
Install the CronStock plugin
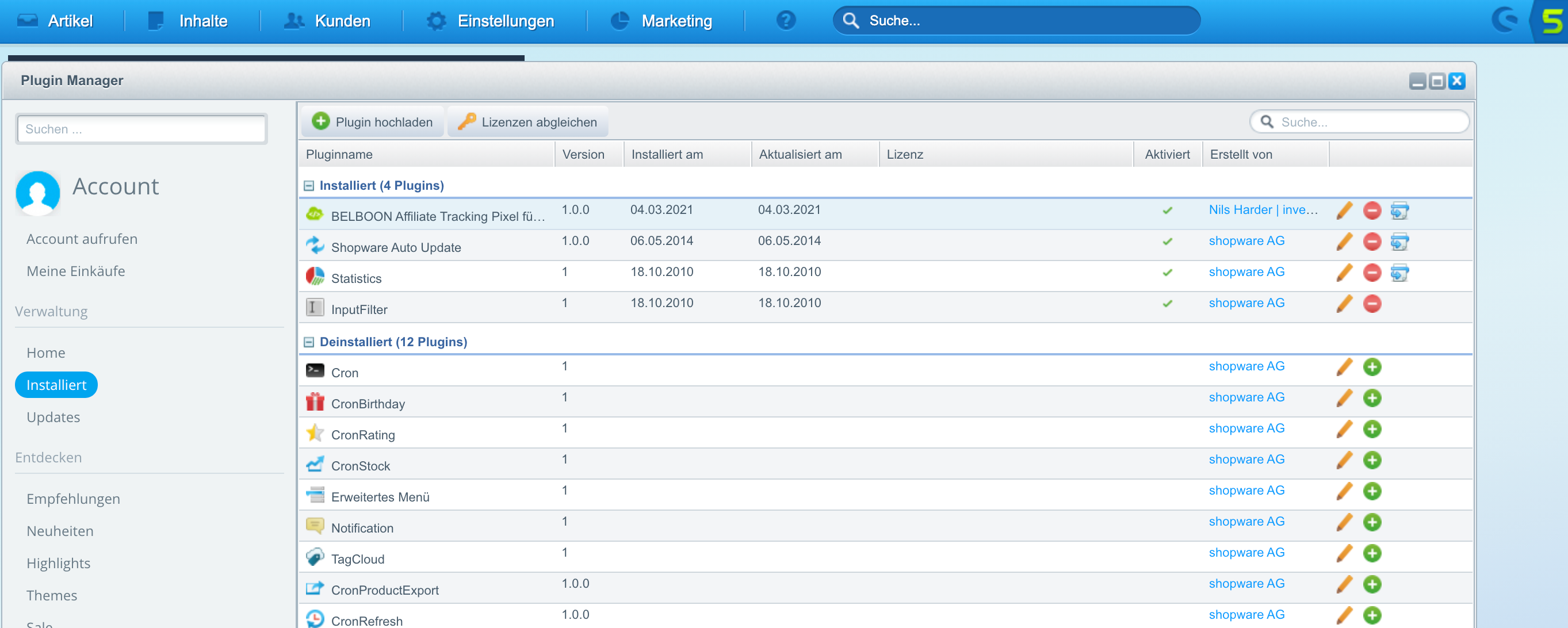pos(1372,460)
